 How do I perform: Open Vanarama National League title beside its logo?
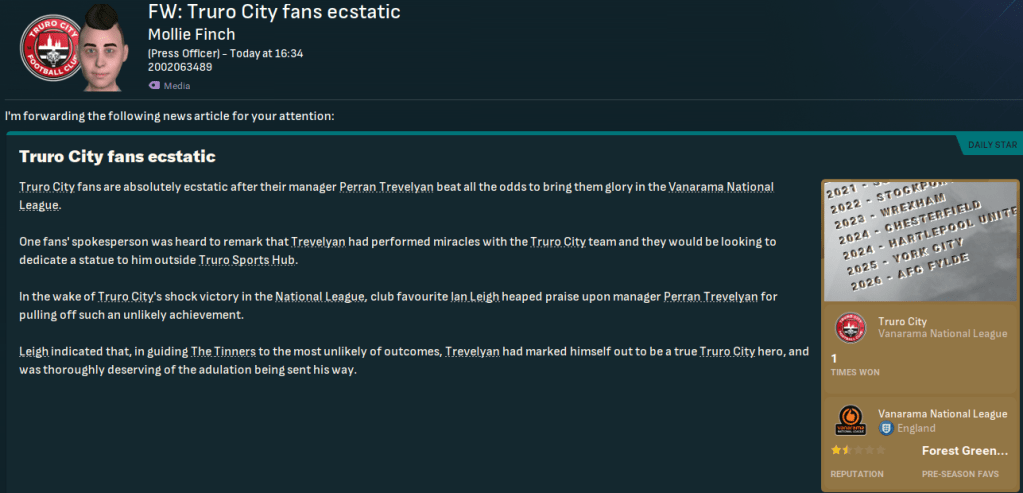coord(942,413)
